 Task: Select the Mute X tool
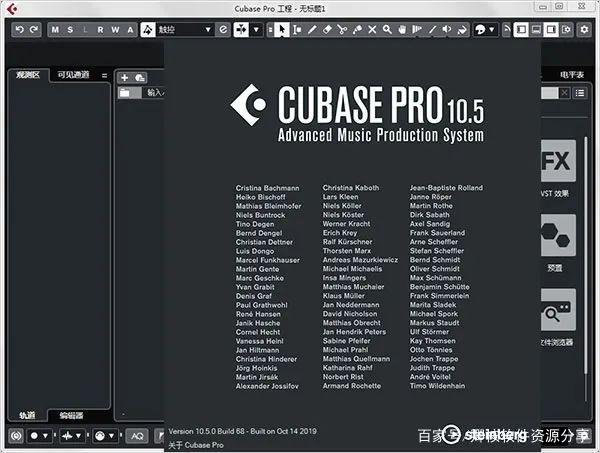(372, 29)
